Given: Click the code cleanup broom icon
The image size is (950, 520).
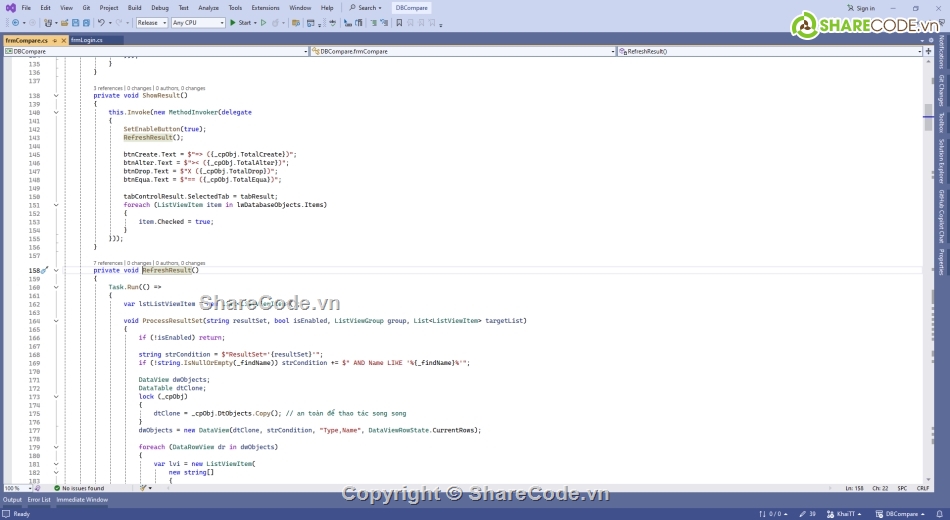Looking at the screenshot, I should pyautogui.click(x=144, y=488).
